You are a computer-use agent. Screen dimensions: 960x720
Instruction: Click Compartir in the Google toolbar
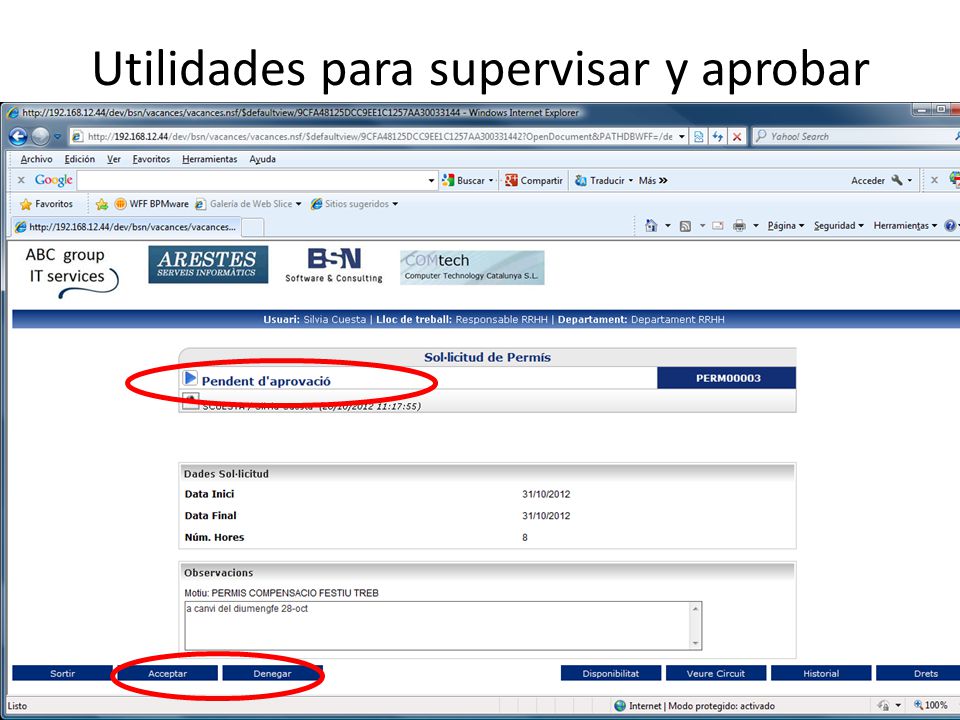[533, 180]
